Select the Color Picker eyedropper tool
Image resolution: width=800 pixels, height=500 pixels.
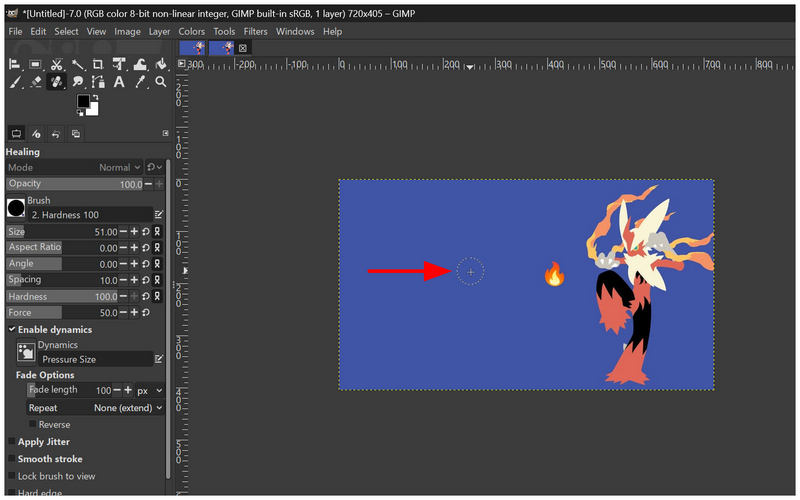pos(140,82)
